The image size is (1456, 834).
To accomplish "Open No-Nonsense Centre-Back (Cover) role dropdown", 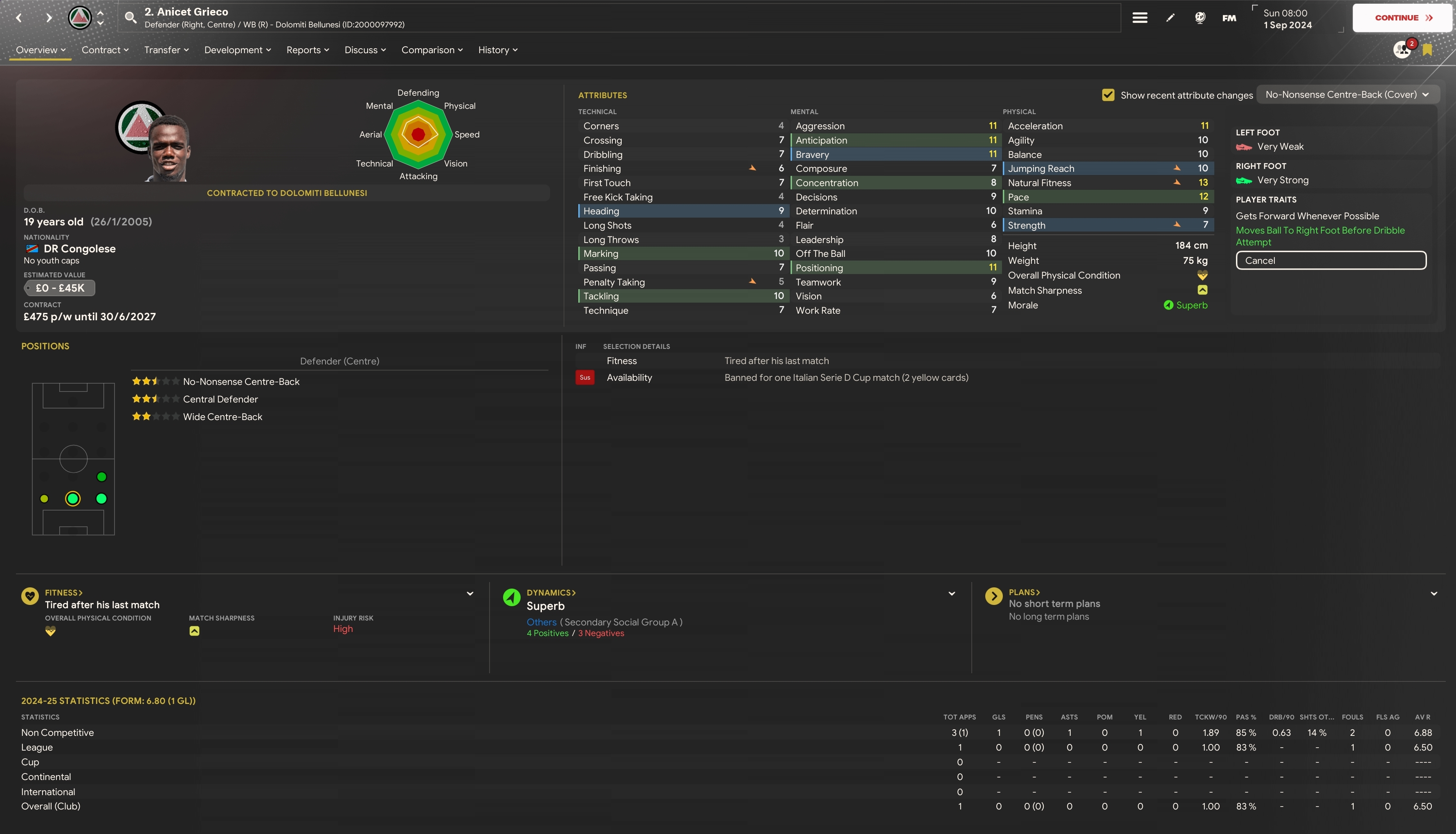I will coord(1347,94).
